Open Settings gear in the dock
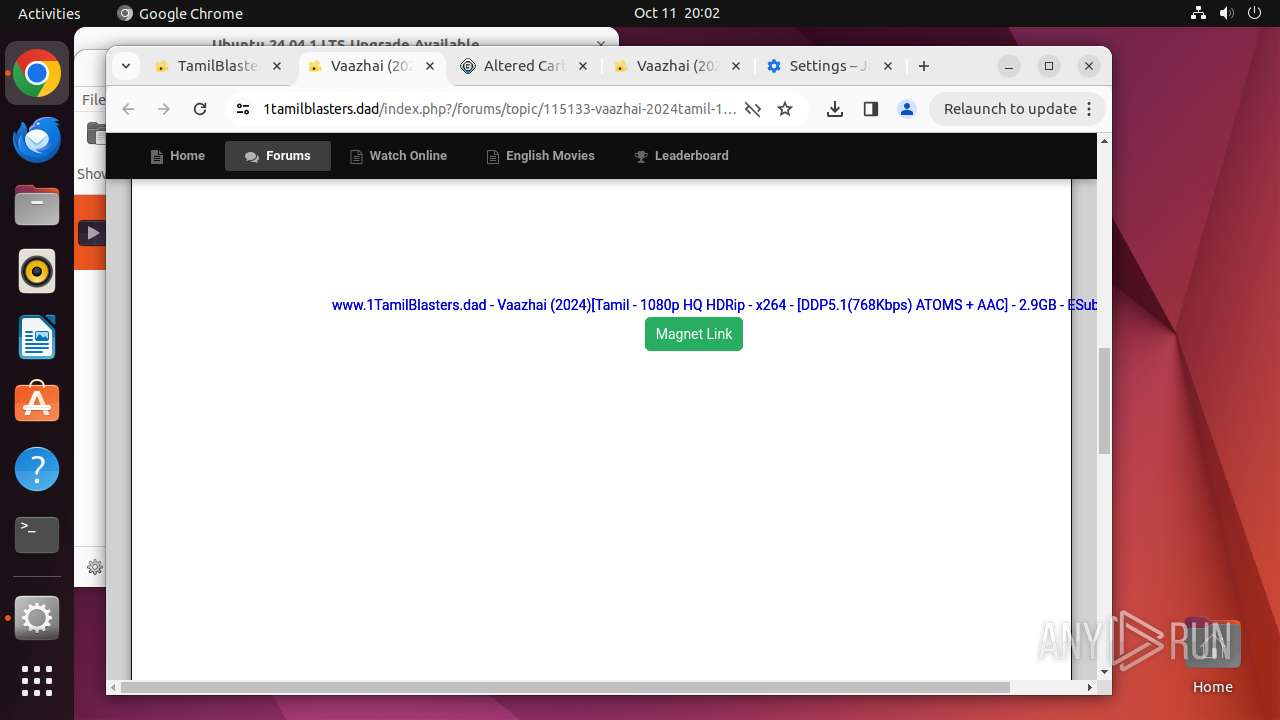This screenshot has height=720, width=1280. click(x=37, y=619)
